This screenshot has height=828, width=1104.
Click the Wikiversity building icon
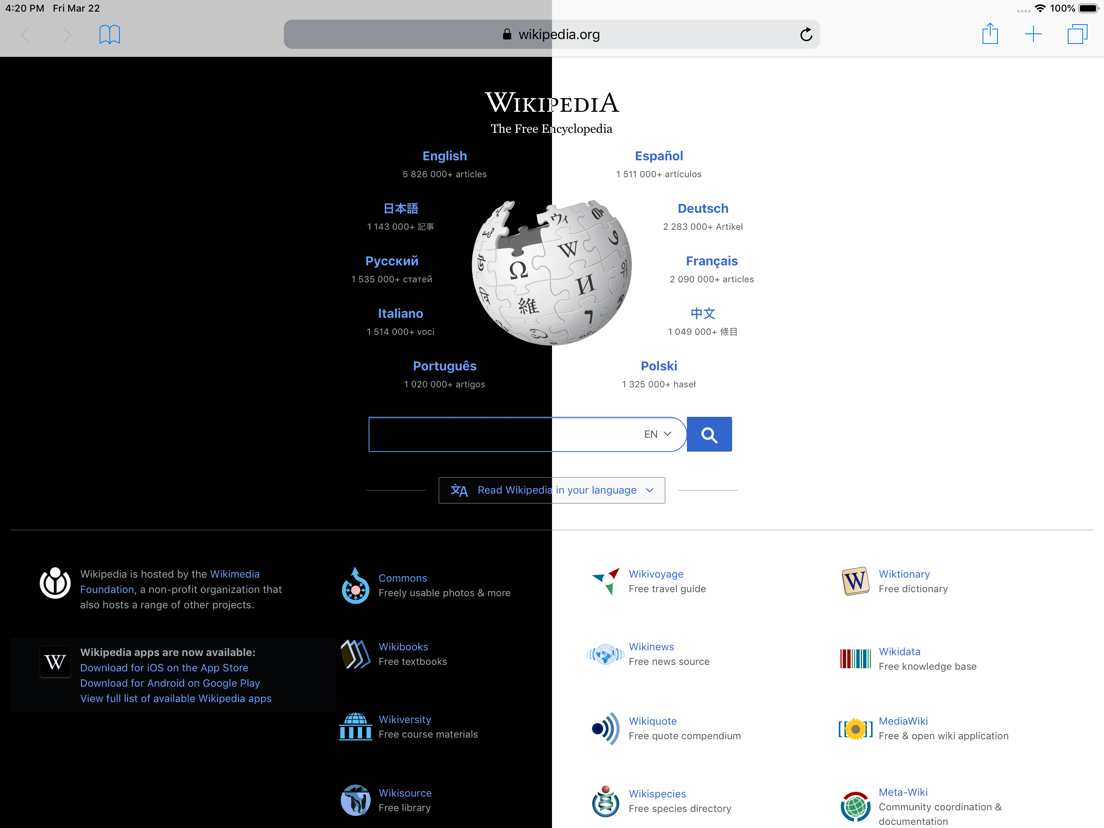(356, 727)
